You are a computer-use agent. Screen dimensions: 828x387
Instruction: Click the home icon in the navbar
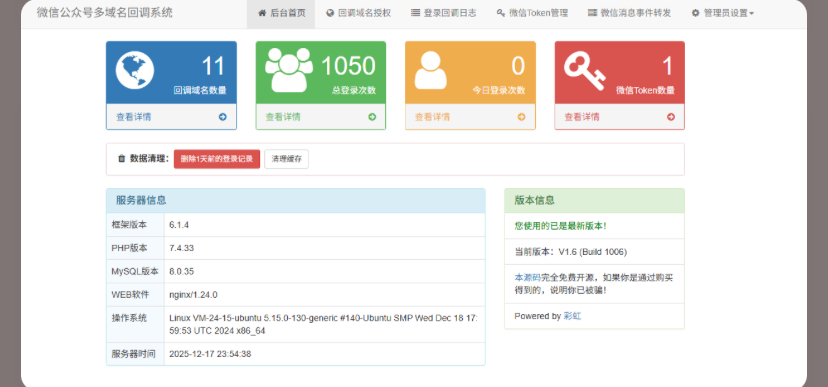pyautogui.click(x=262, y=13)
